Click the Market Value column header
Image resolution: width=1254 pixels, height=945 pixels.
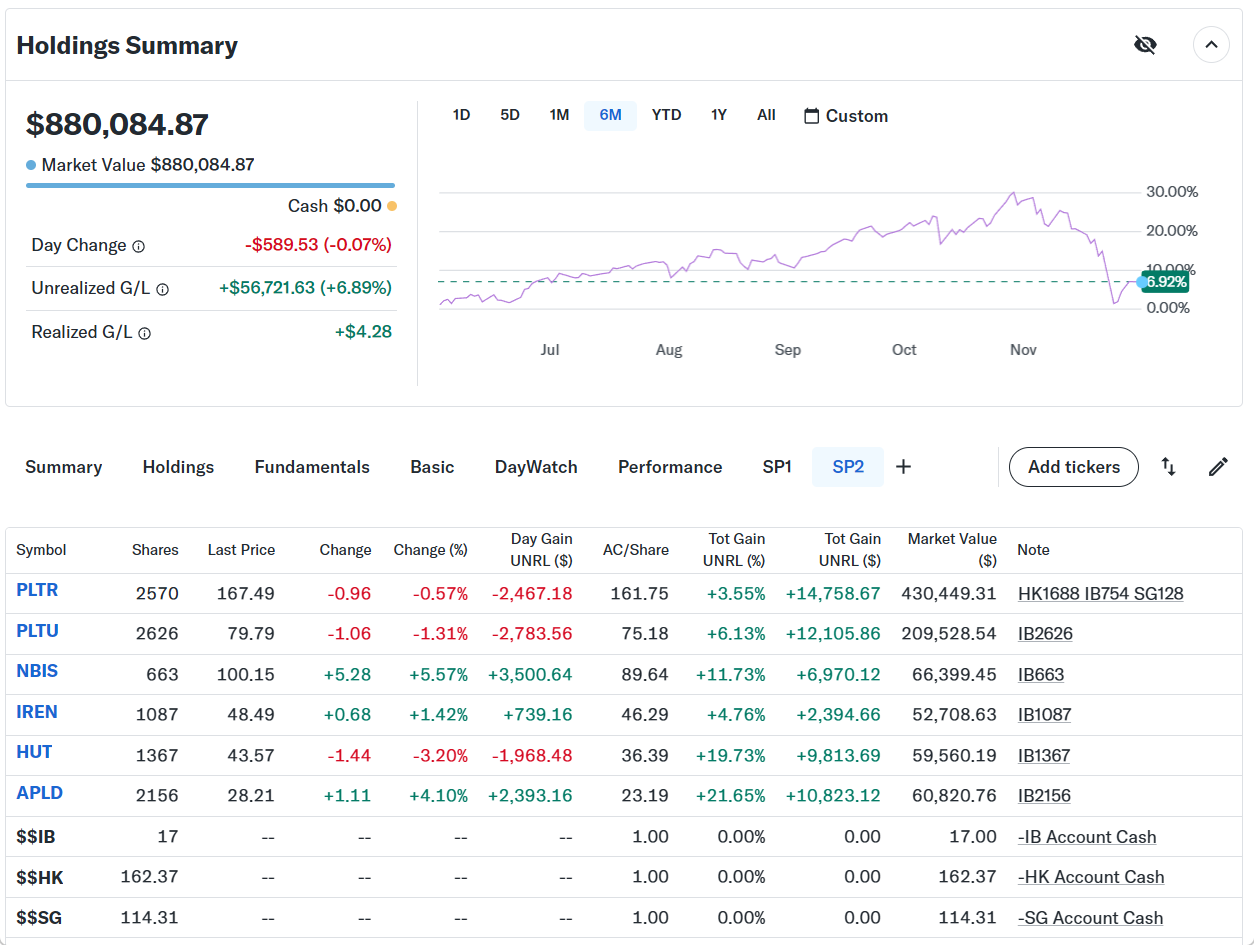pyautogui.click(x=951, y=549)
